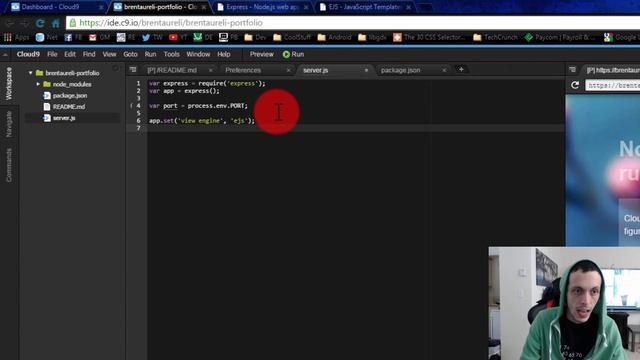Open the Net bookmark

tap(47, 38)
